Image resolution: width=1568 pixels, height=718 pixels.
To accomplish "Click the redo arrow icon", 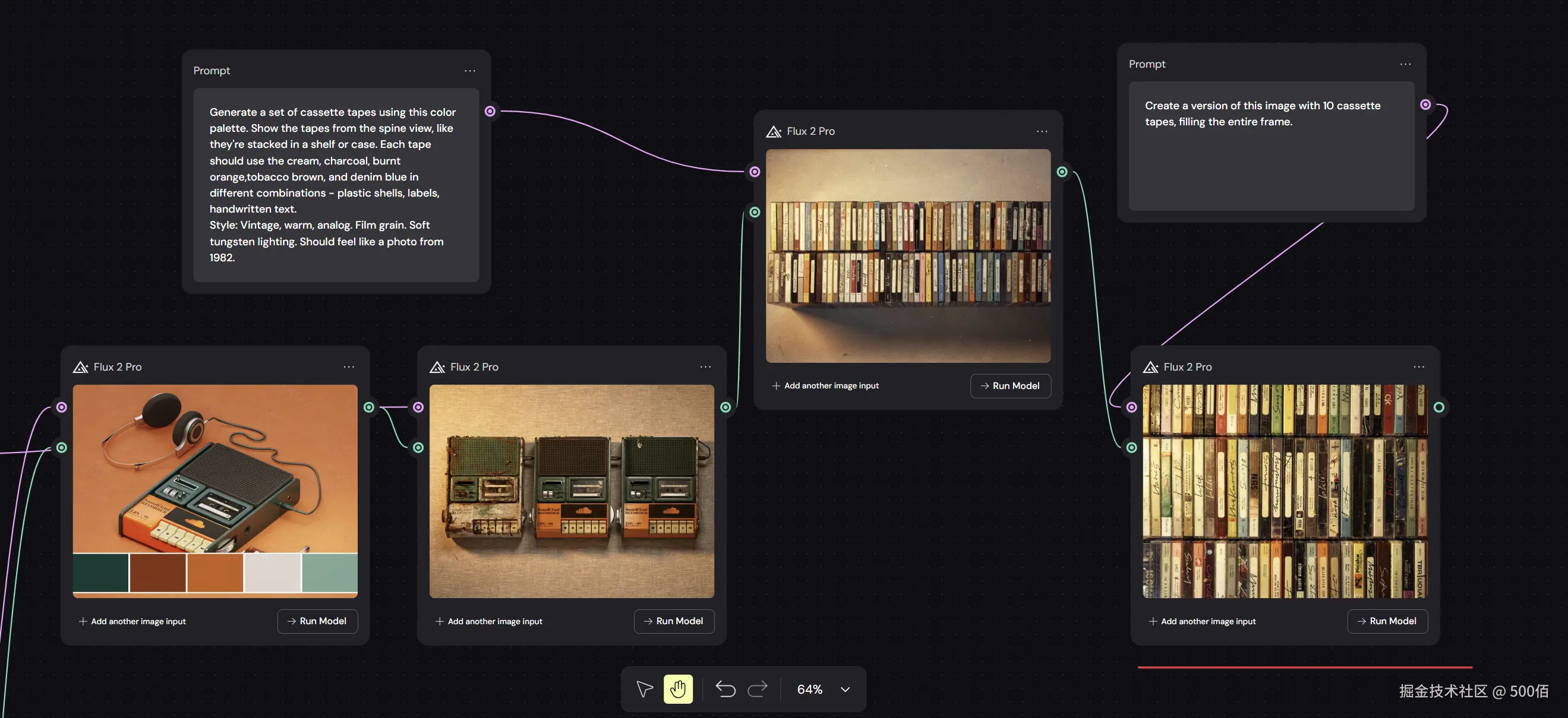I will pos(757,689).
